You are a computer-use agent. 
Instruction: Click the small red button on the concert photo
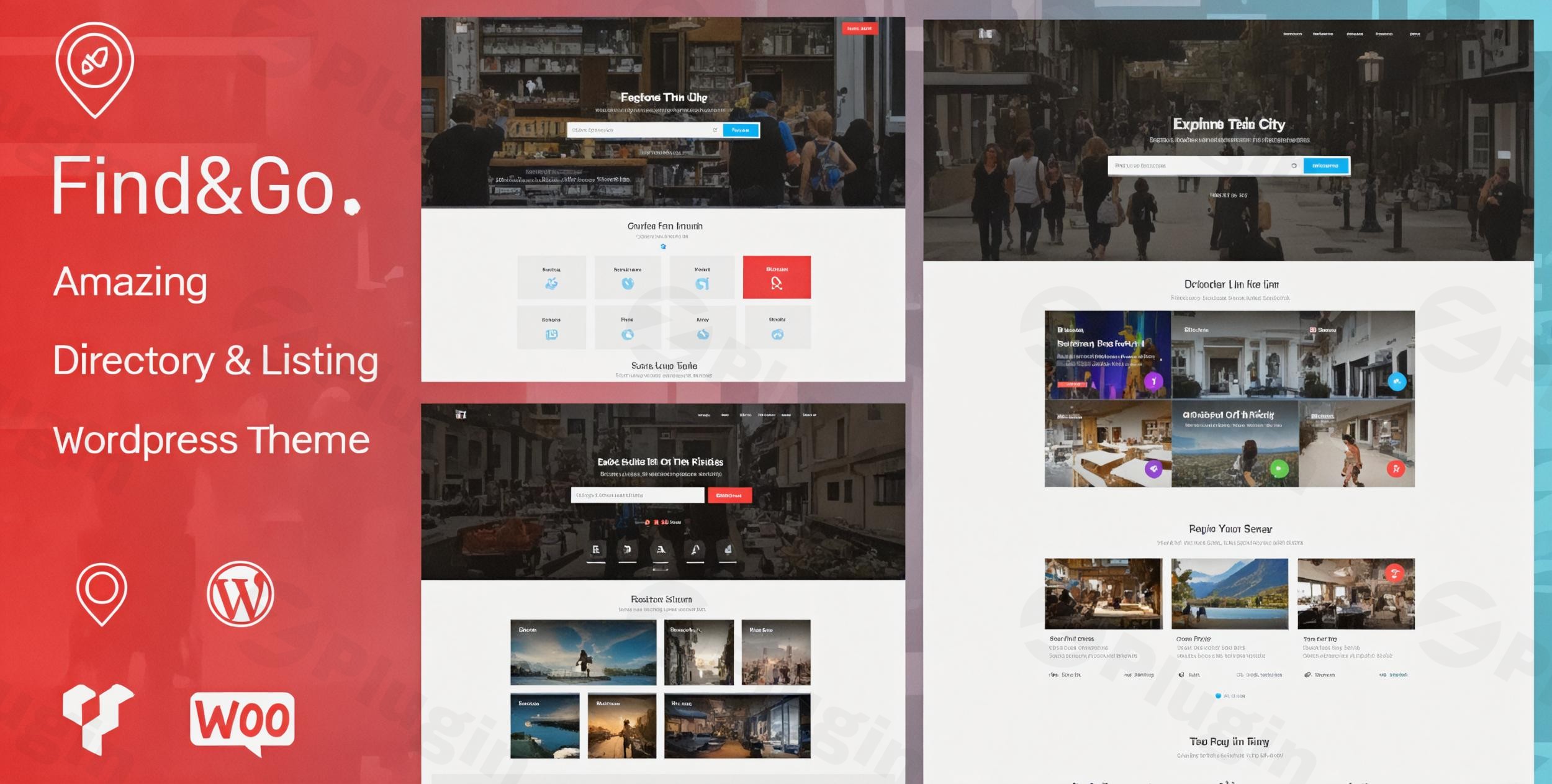tap(1073, 385)
